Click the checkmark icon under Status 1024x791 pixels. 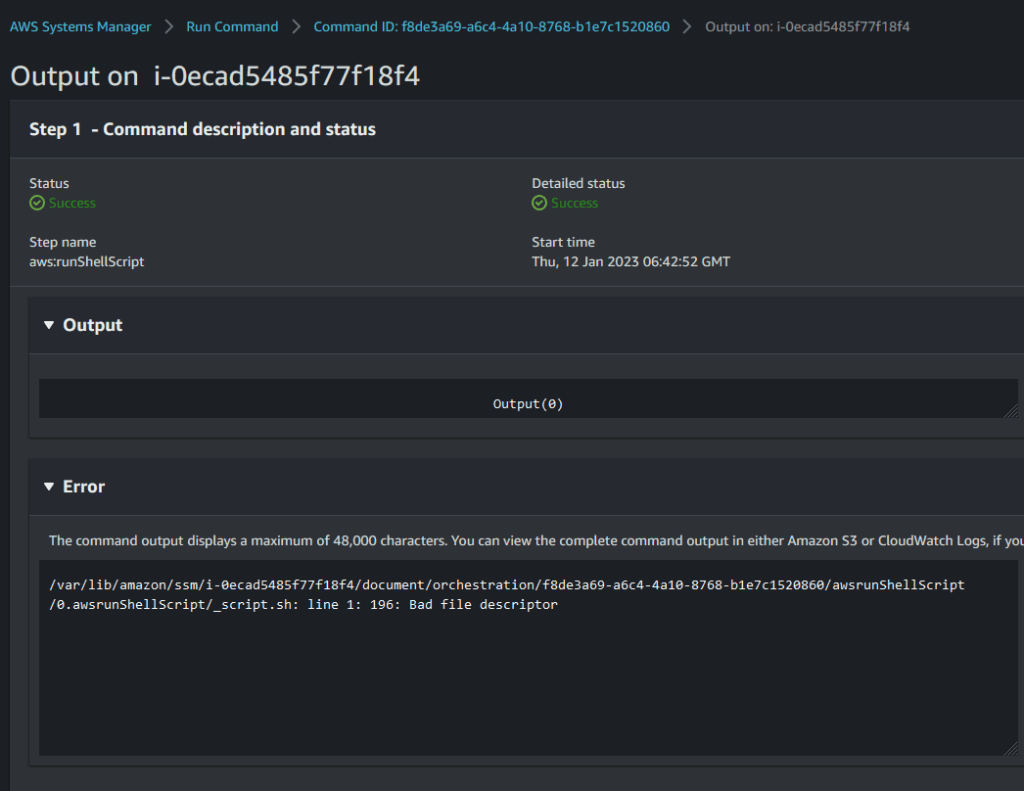[x=37, y=203]
